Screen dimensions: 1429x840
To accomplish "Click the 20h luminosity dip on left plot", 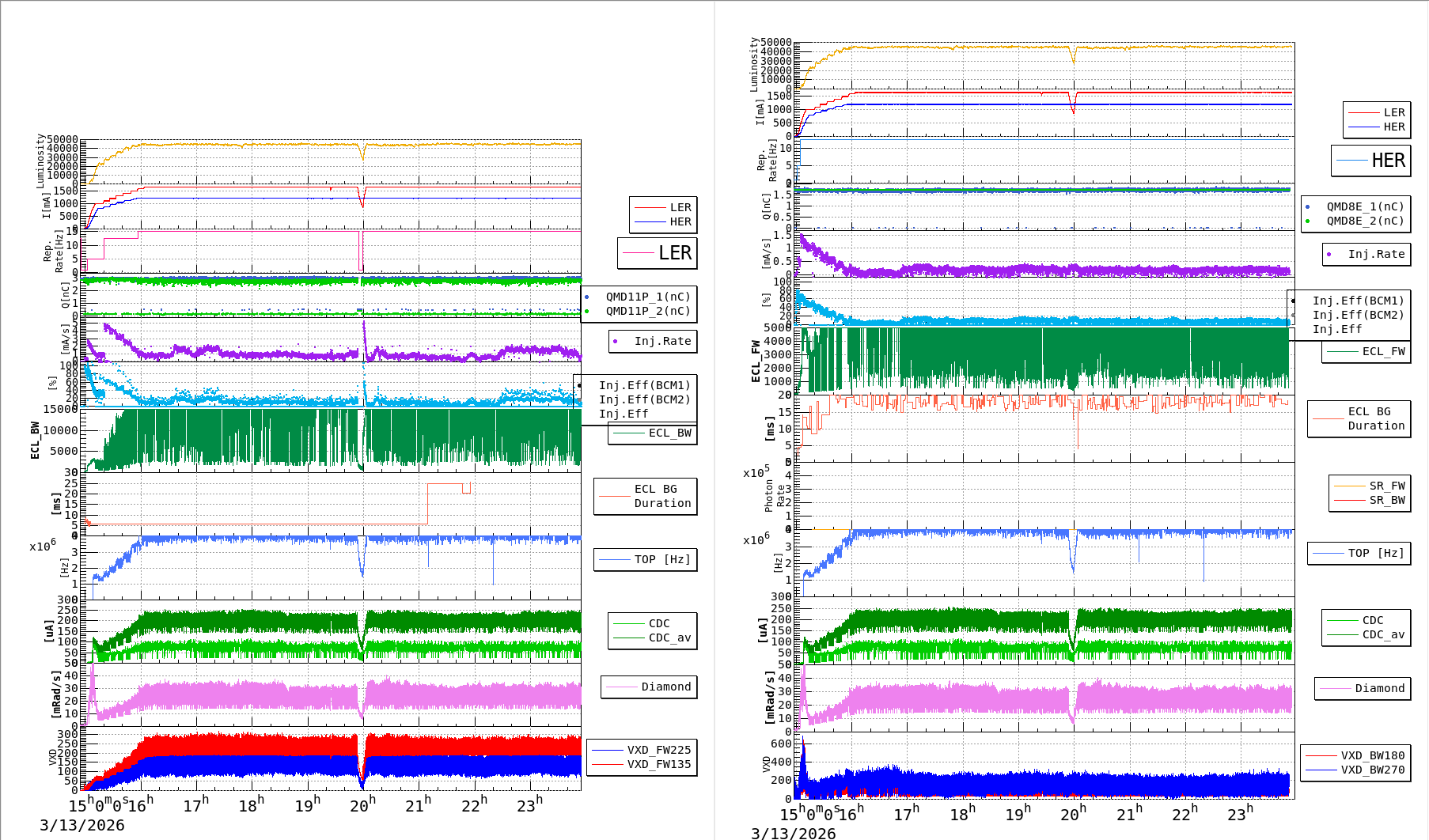I will tap(362, 153).
